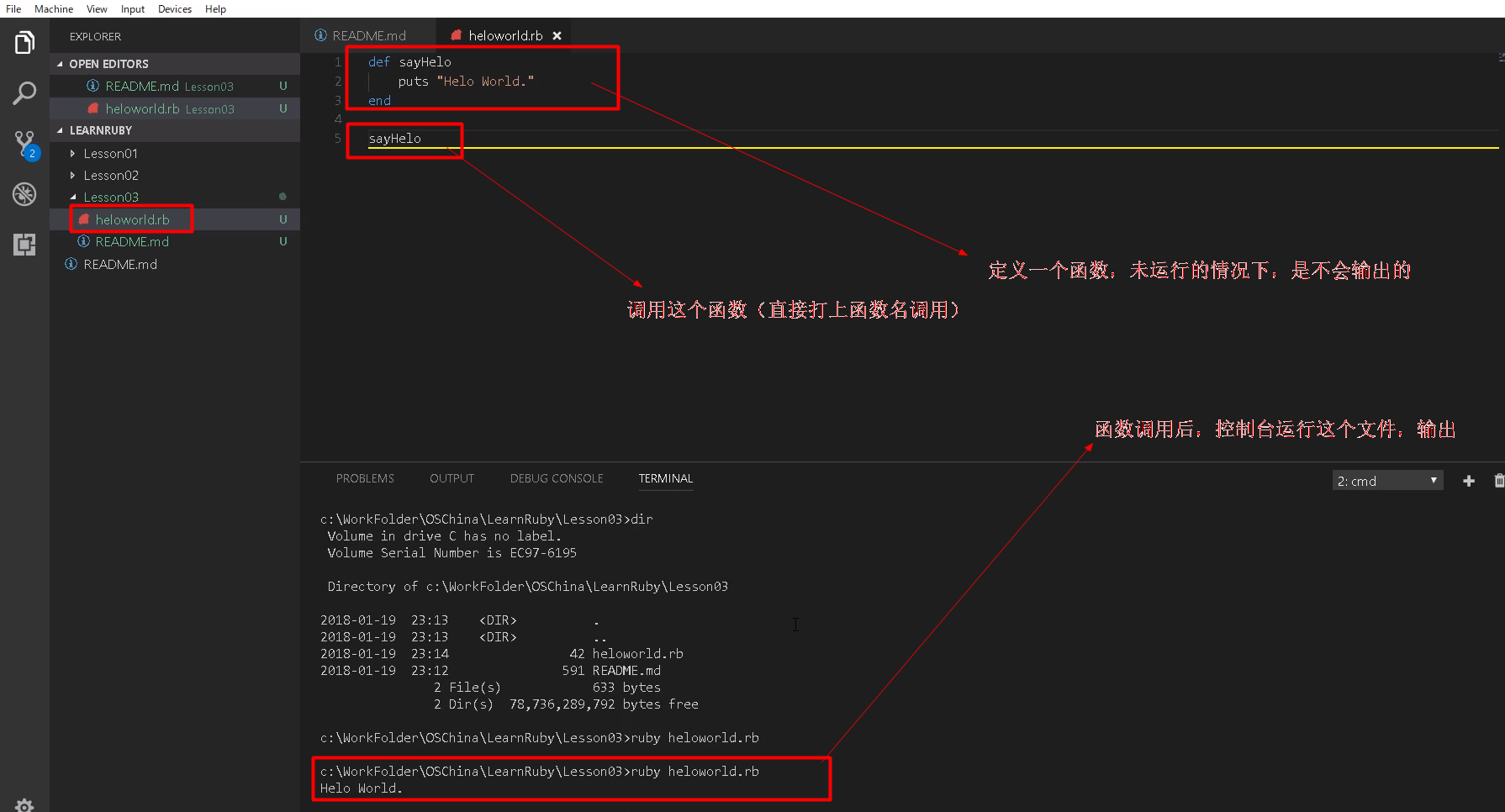This screenshot has width=1505, height=812.
Task: Click Ruby file icon in Open Editors
Action: tap(93, 108)
